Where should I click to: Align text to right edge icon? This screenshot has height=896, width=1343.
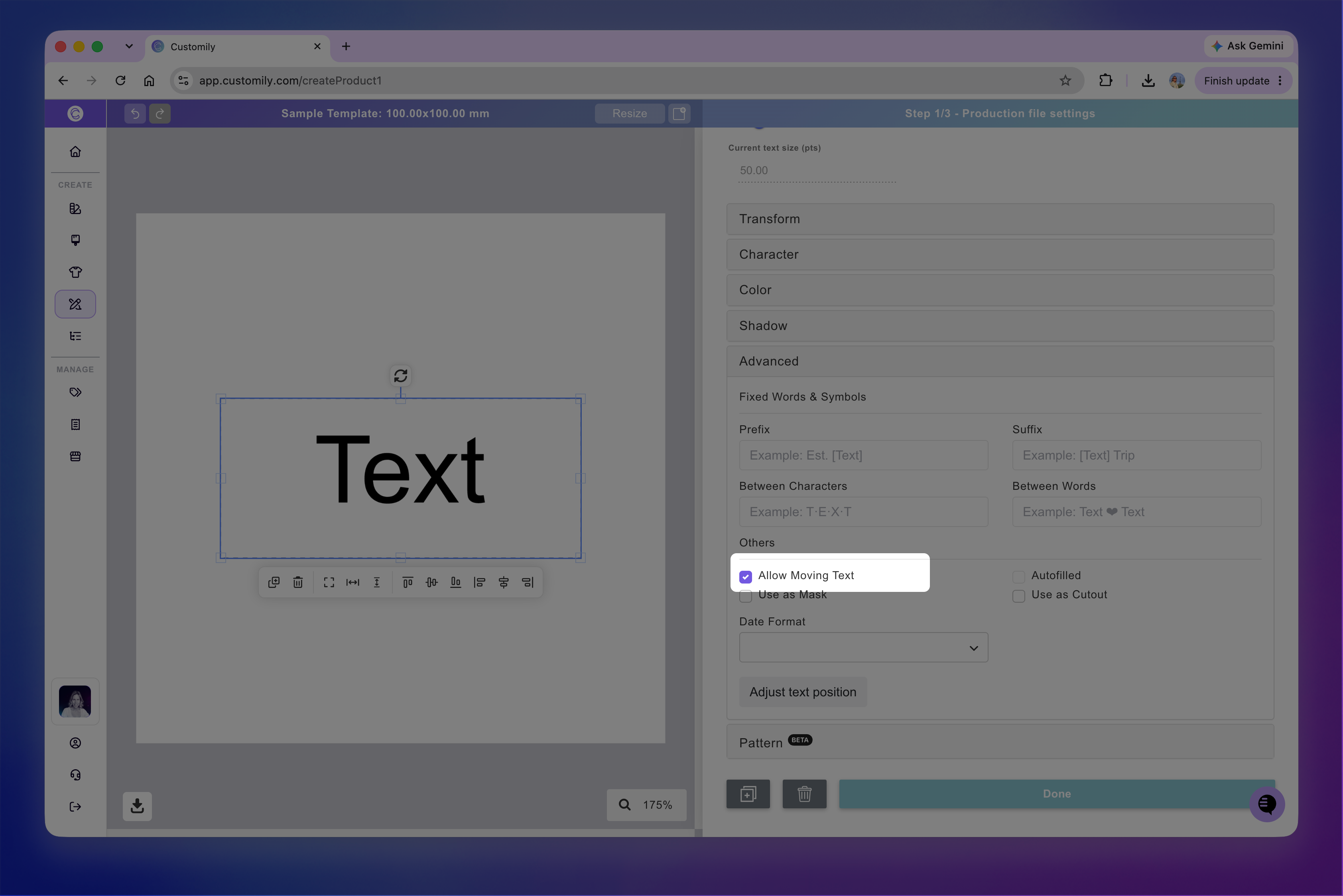528,582
